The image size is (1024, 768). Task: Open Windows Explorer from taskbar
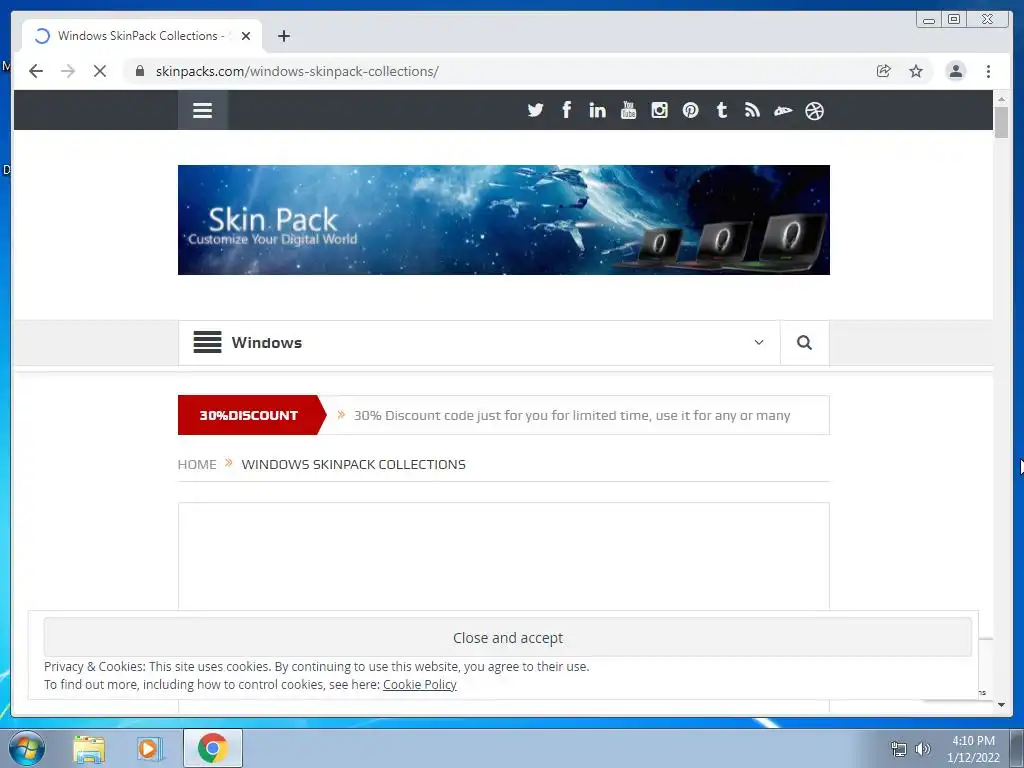click(89, 749)
